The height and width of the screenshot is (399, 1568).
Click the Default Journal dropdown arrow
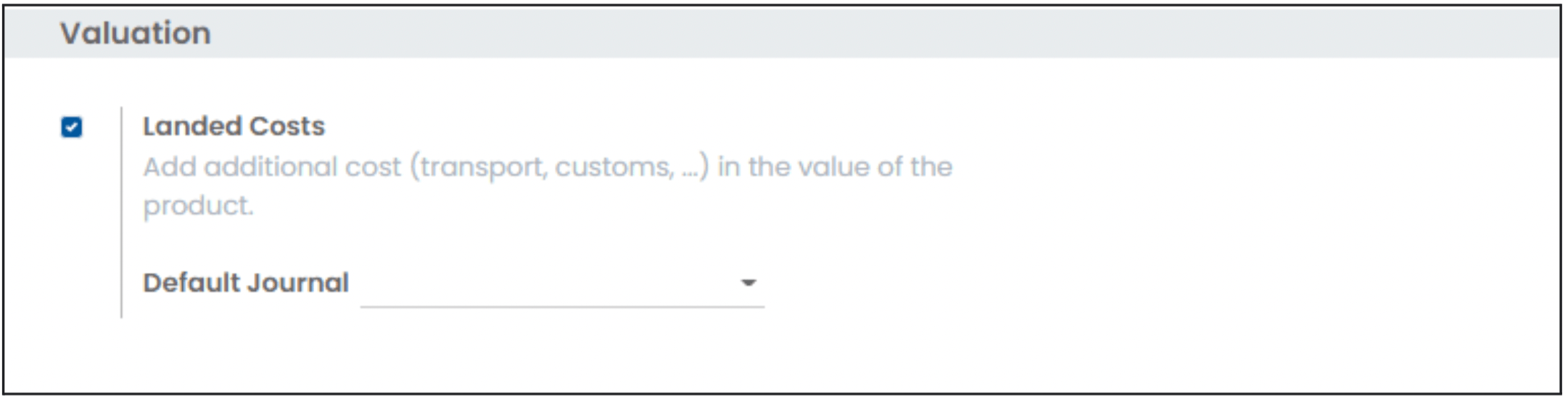click(x=748, y=283)
